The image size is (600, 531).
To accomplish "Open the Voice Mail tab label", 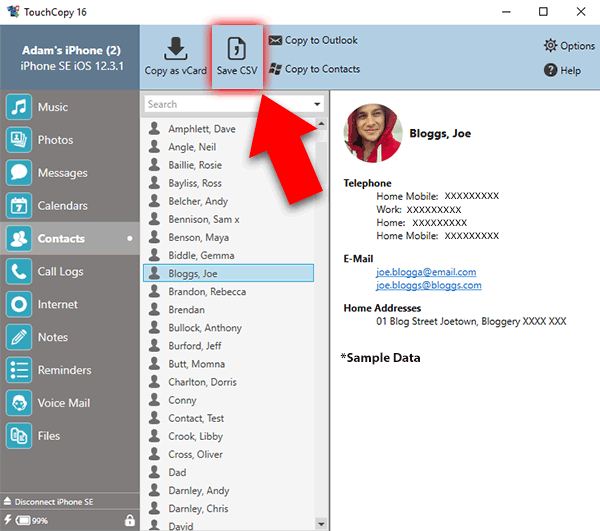I will [64, 403].
